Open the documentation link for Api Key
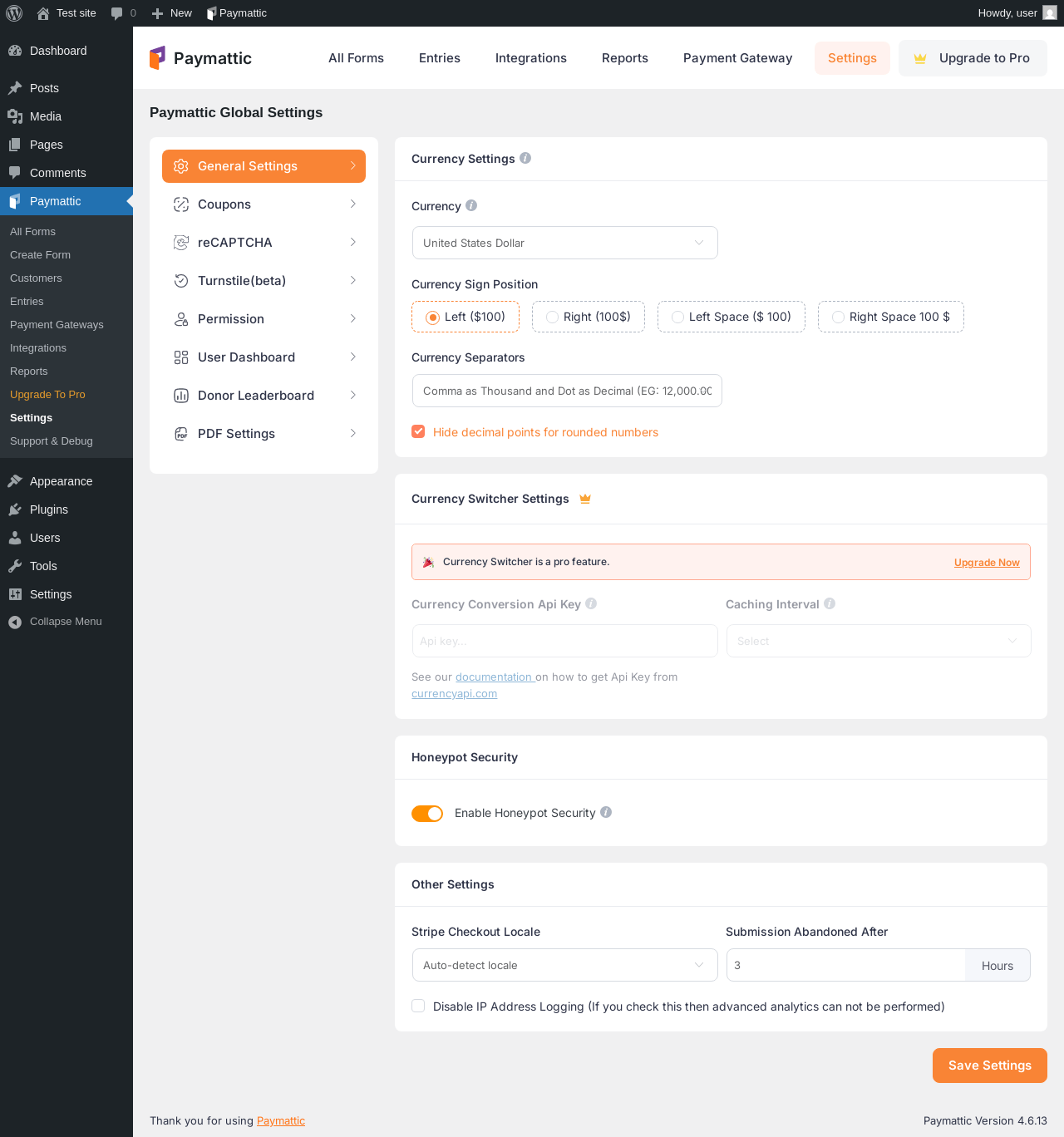The width and height of the screenshot is (1064, 1137). coord(494,677)
